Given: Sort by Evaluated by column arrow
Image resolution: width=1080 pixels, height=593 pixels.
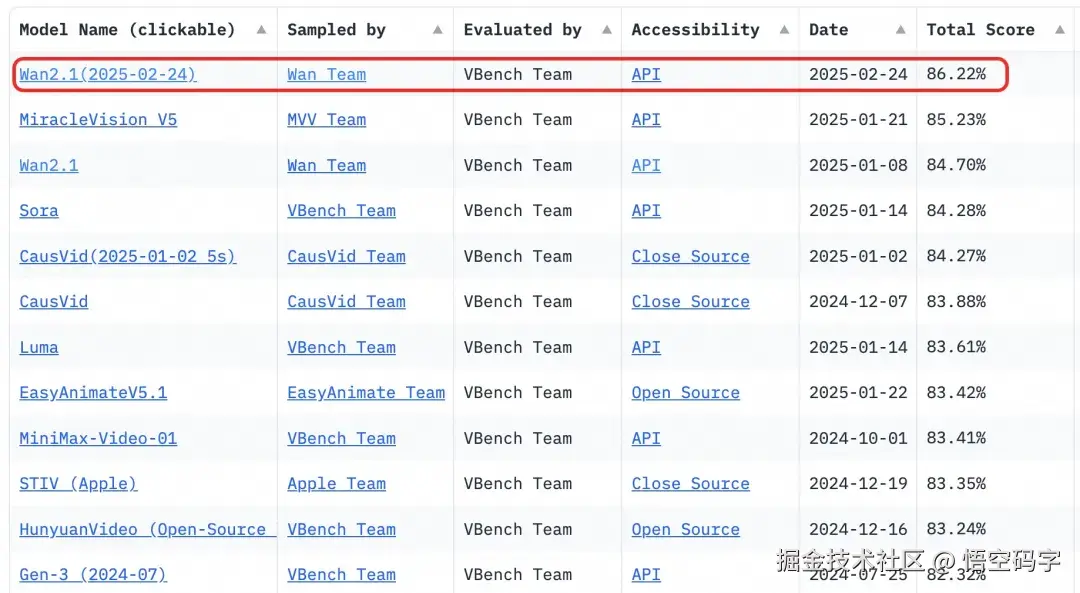Looking at the screenshot, I should [x=607, y=30].
